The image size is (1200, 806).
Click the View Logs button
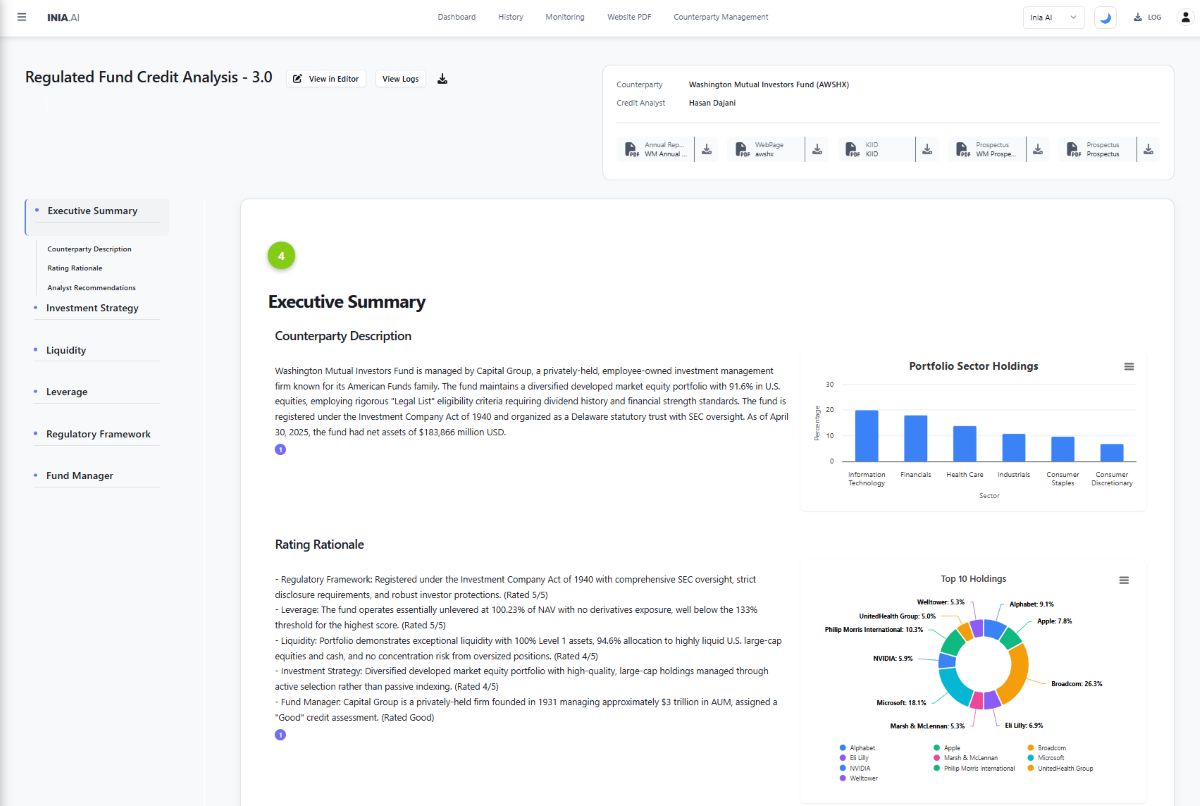pos(400,78)
